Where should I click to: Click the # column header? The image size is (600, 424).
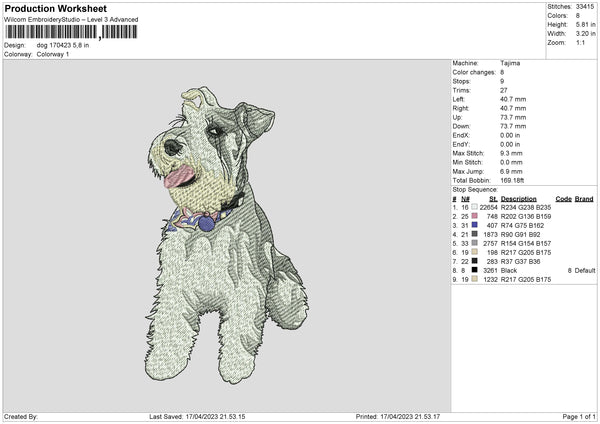click(x=454, y=199)
